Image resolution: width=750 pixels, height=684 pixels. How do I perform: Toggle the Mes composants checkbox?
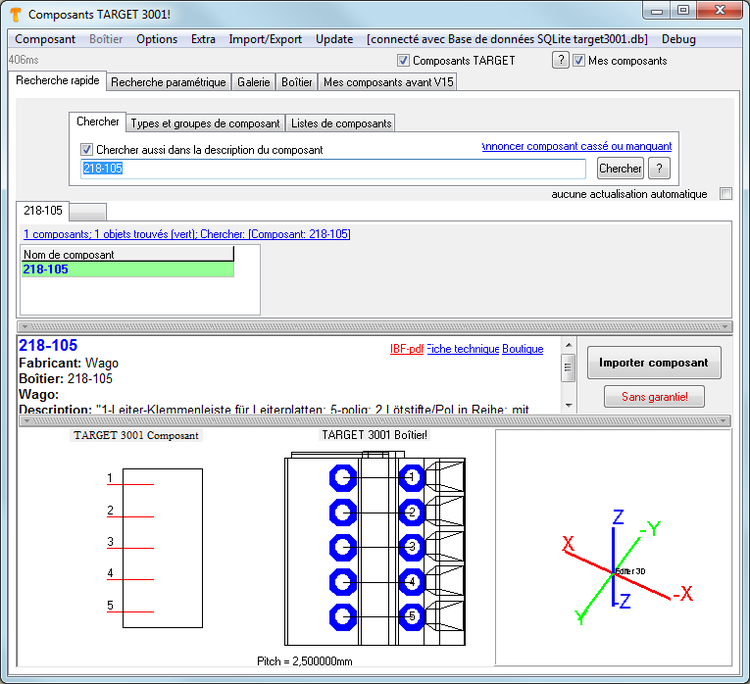[x=579, y=60]
